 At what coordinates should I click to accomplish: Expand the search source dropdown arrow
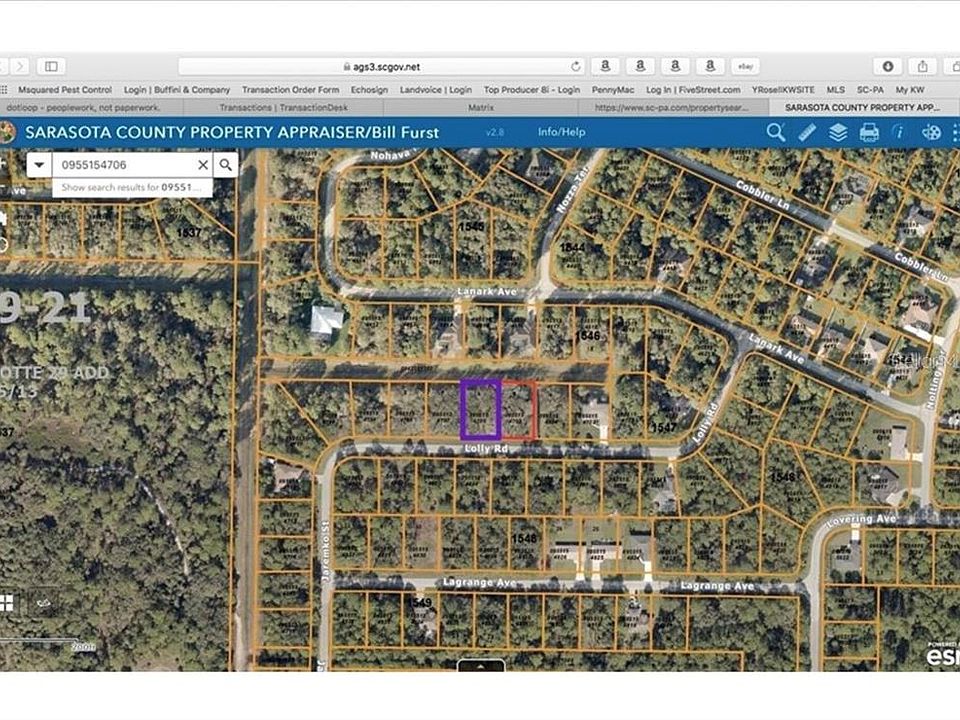pos(39,165)
